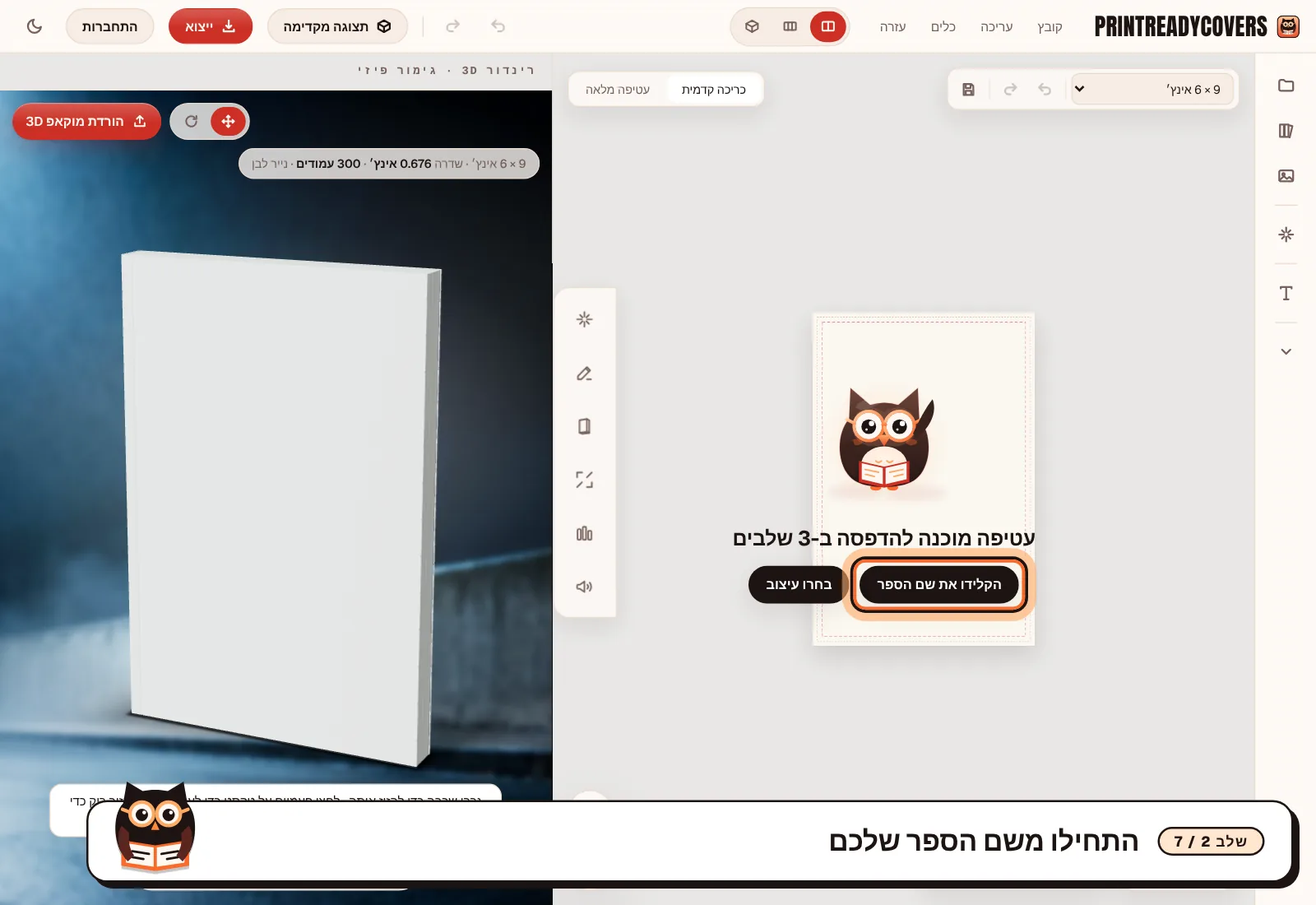Screen dimensions: 1316x905
Task: Click הורדת מוקאפ 3D download button
Action: [x=86, y=121]
